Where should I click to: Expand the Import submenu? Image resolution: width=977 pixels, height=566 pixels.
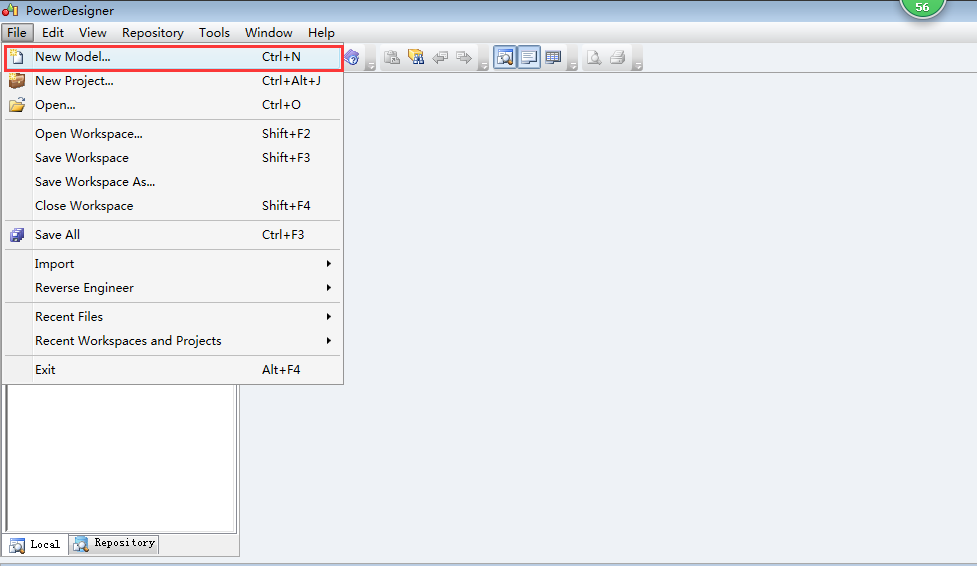(174, 264)
